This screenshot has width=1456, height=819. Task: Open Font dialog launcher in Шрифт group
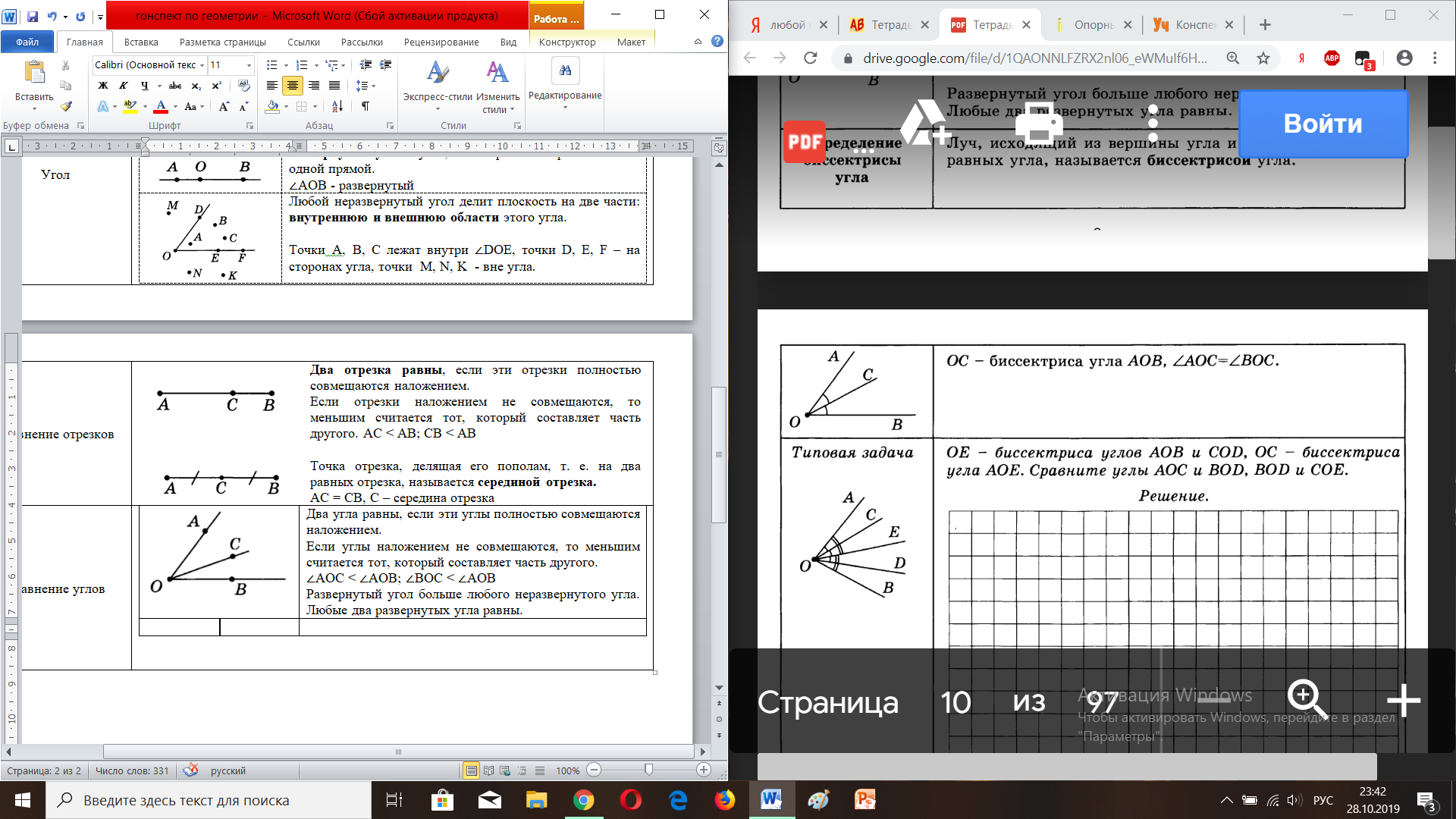click(249, 126)
